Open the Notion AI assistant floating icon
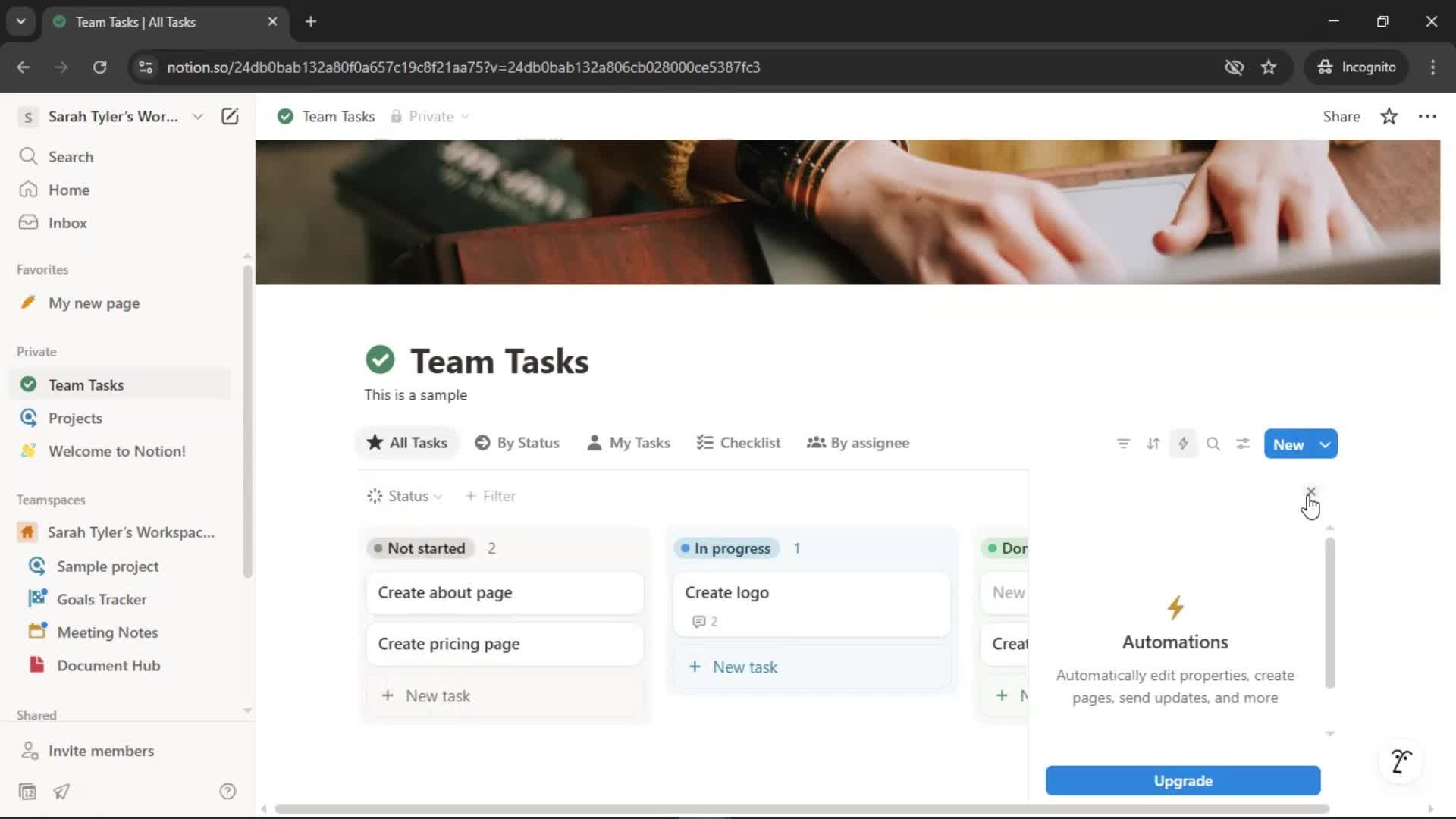 coord(1401,761)
